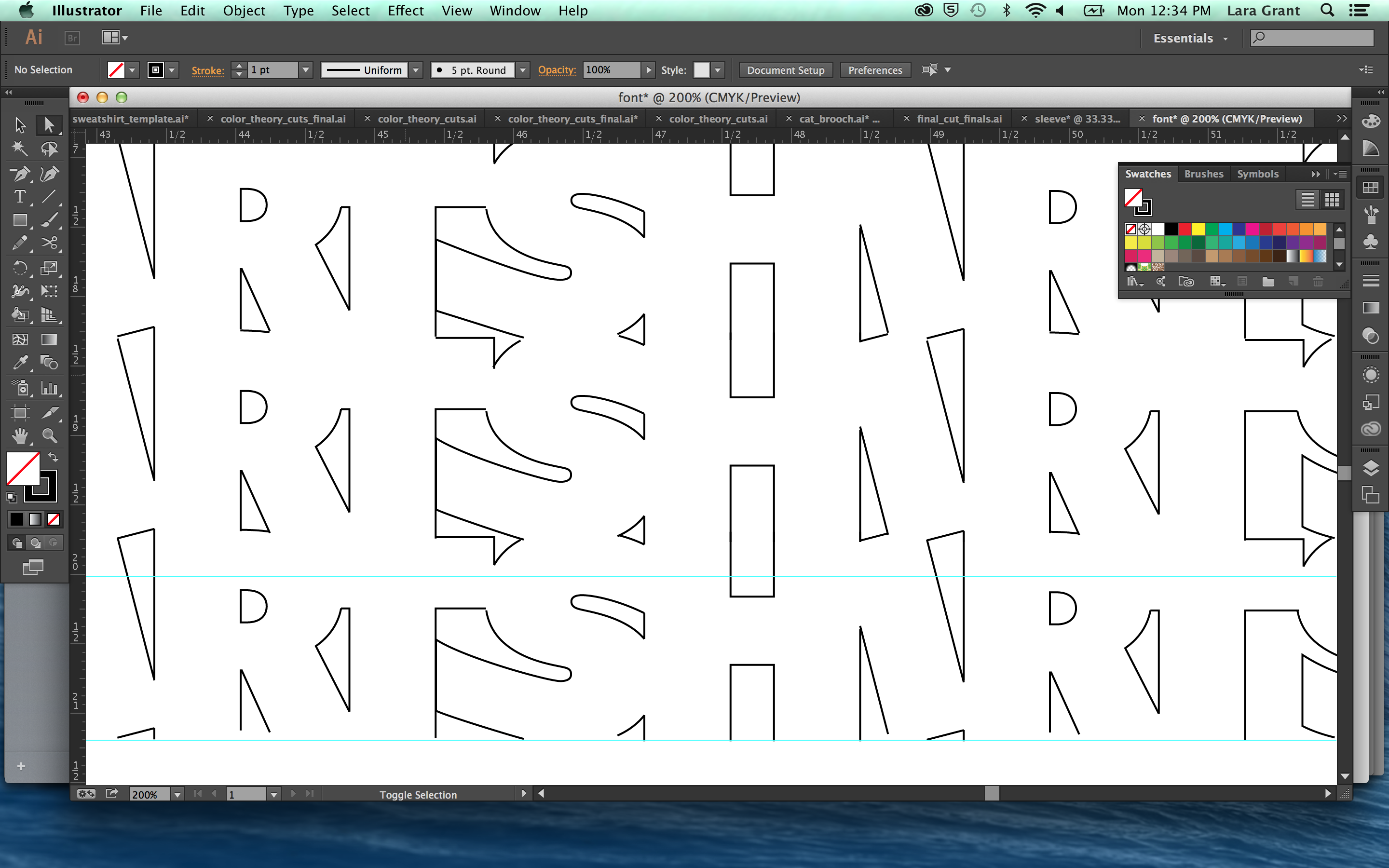Open the 5 pt. Round brush dropdown
Viewport: 1389px width, 868px height.
[523, 70]
